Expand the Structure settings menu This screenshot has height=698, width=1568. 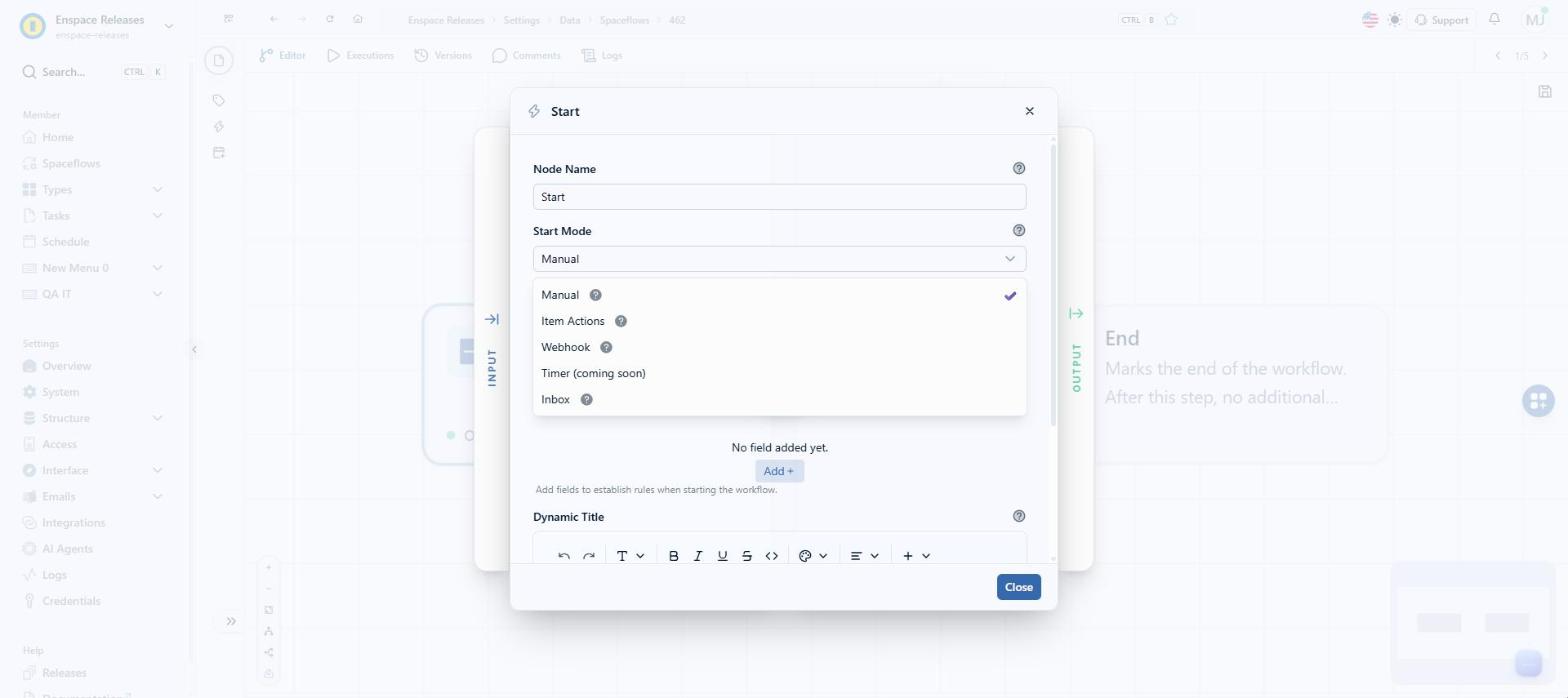[92, 418]
